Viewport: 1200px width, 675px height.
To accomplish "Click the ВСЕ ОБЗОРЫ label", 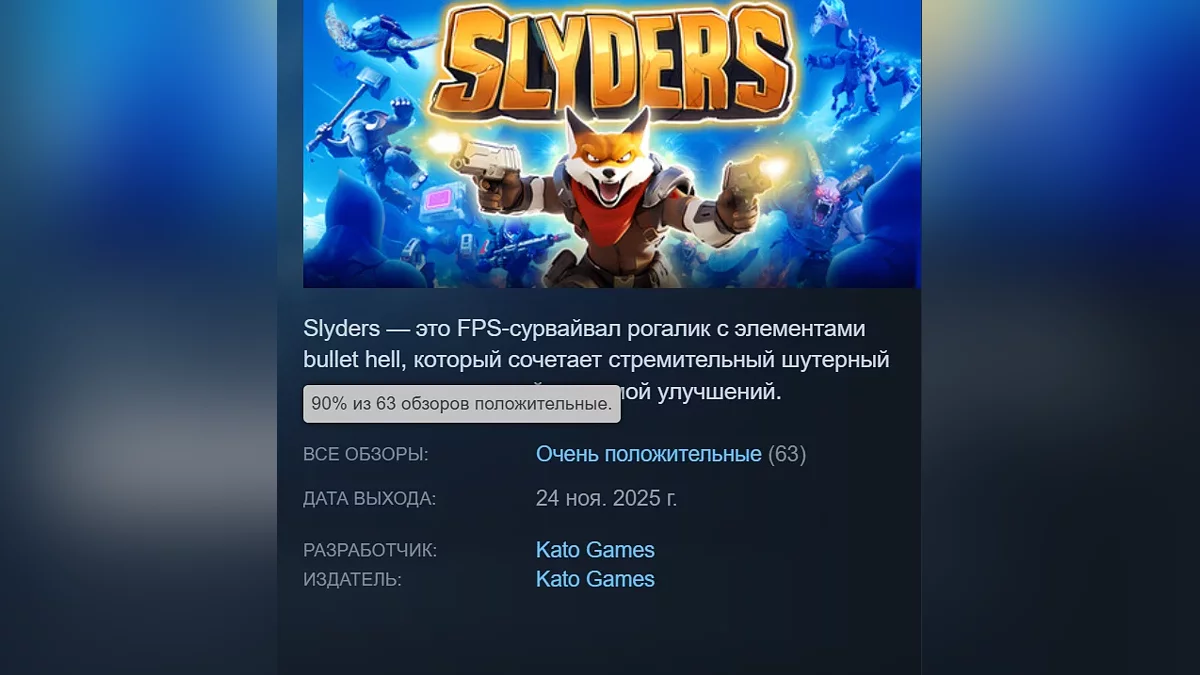I will [x=366, y=455].
